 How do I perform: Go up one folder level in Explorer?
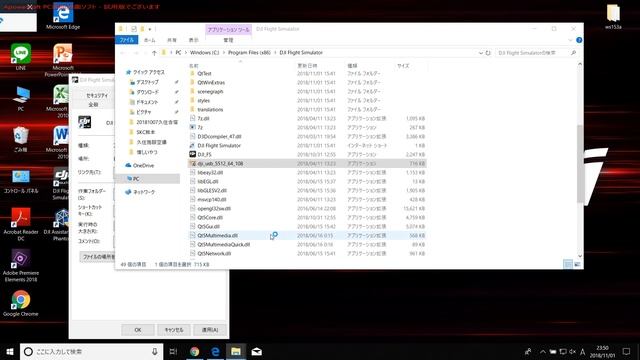[154, 53]
